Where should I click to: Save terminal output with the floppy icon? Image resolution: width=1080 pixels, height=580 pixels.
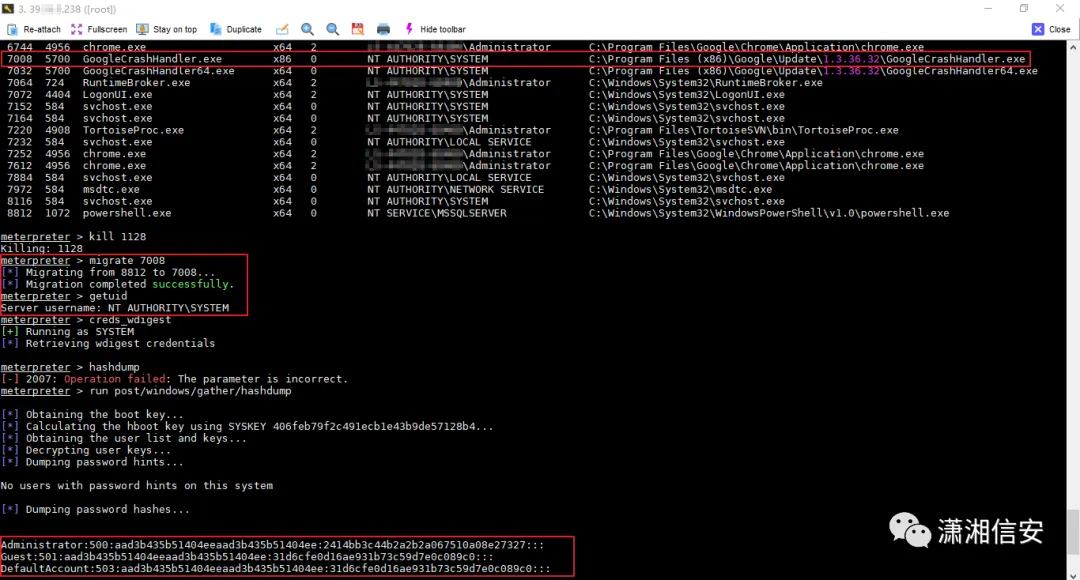pos(357,29)
